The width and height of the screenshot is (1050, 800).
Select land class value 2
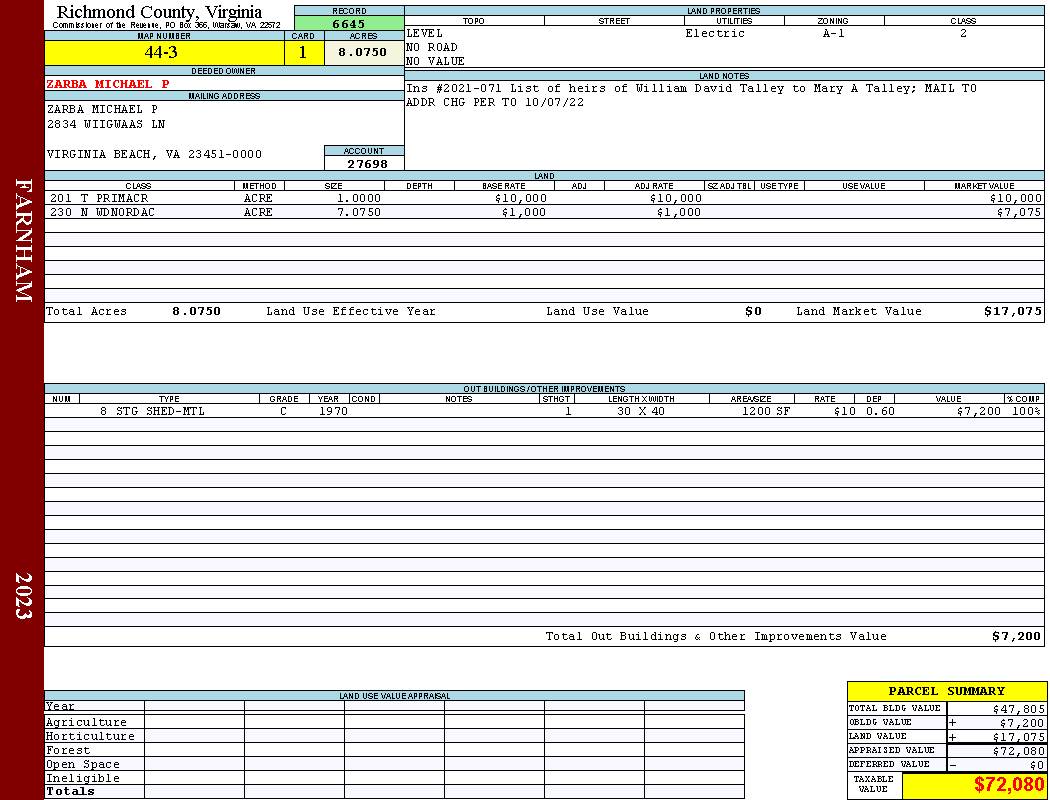point(963,33)
